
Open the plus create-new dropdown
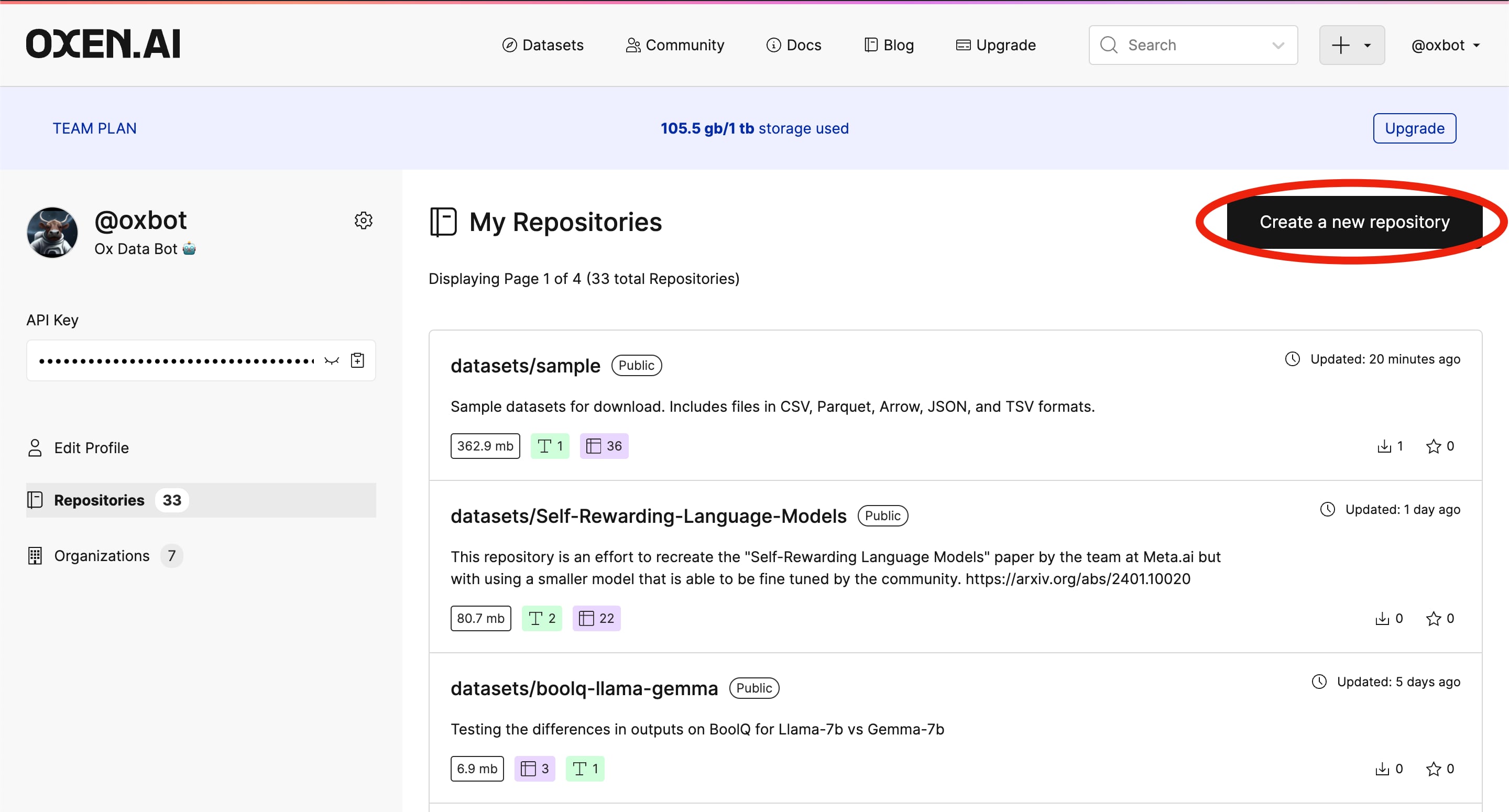[1351, 45]
